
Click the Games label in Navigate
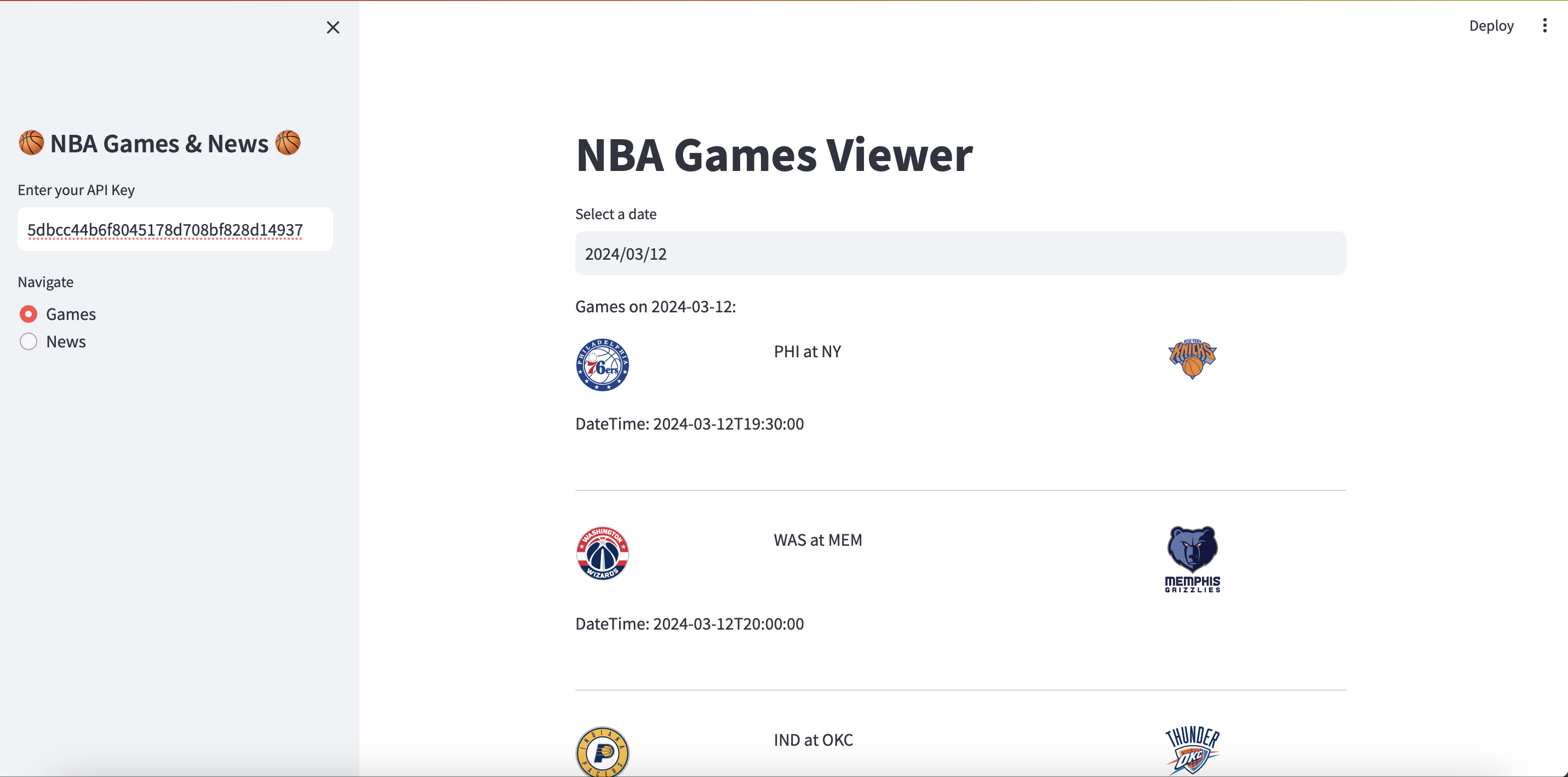coord(71,313)
